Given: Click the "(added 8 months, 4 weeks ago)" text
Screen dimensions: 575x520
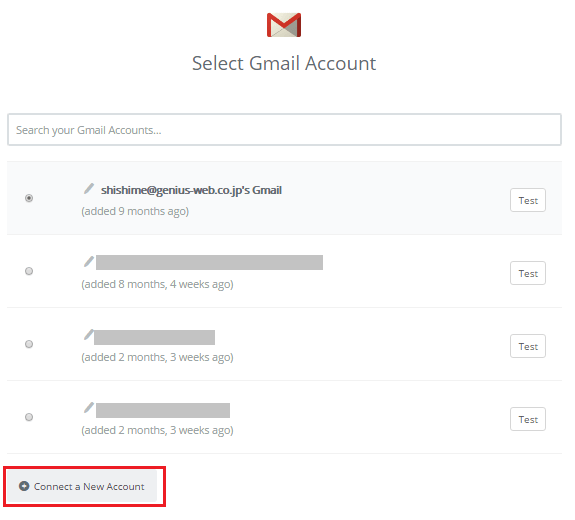Looking at the screenshot, I should click(157, 284).
